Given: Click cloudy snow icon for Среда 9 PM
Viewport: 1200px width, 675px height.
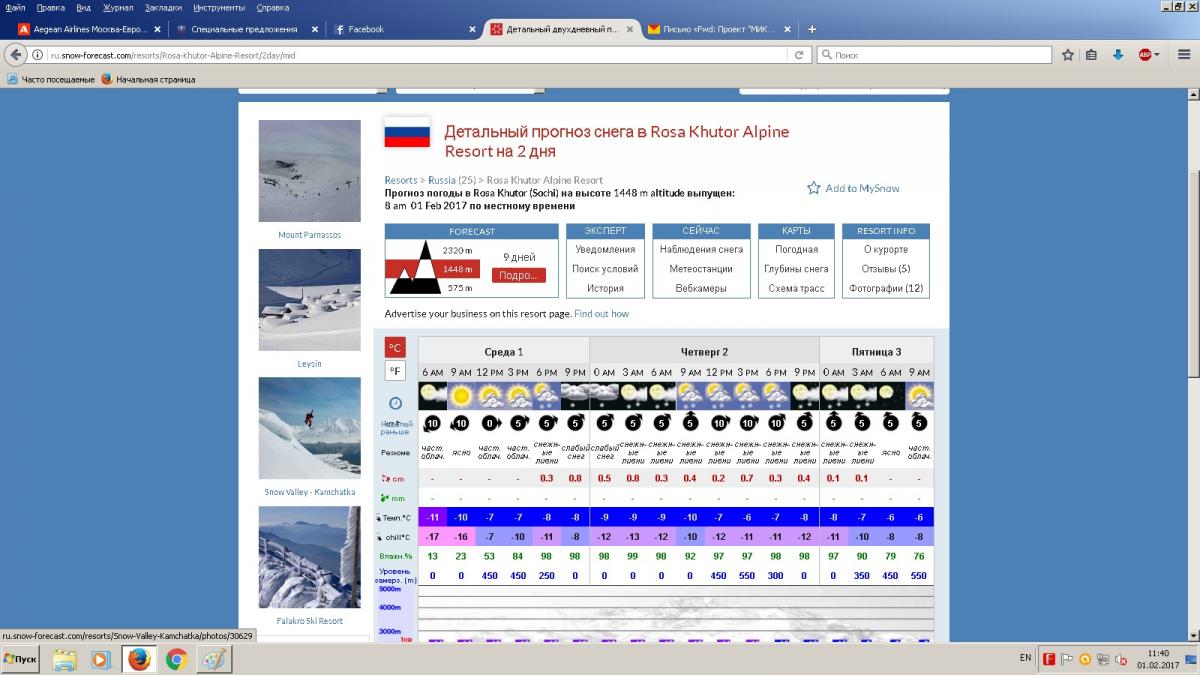Looking at the screenshot, I should click(x=575, y=396).
